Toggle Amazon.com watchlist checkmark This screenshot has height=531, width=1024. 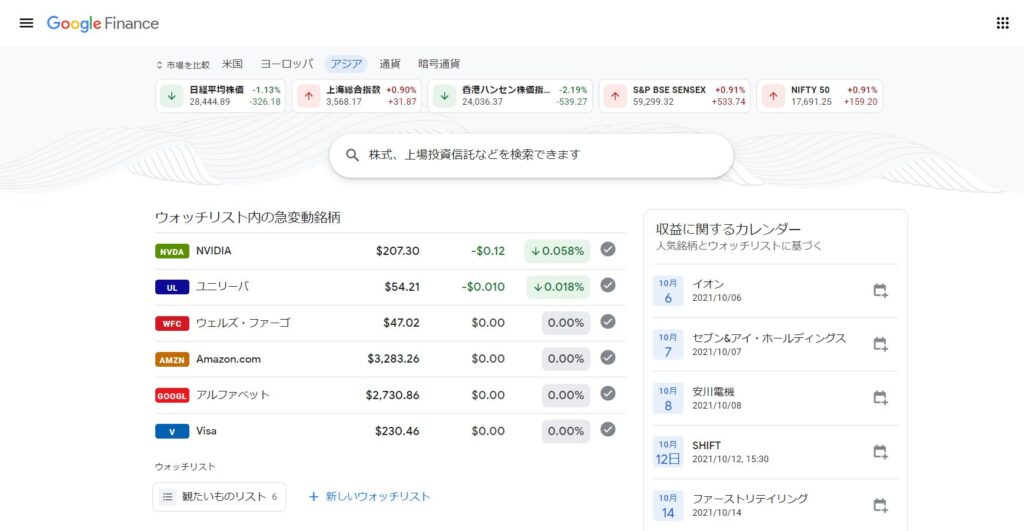(x=607, y=358)
